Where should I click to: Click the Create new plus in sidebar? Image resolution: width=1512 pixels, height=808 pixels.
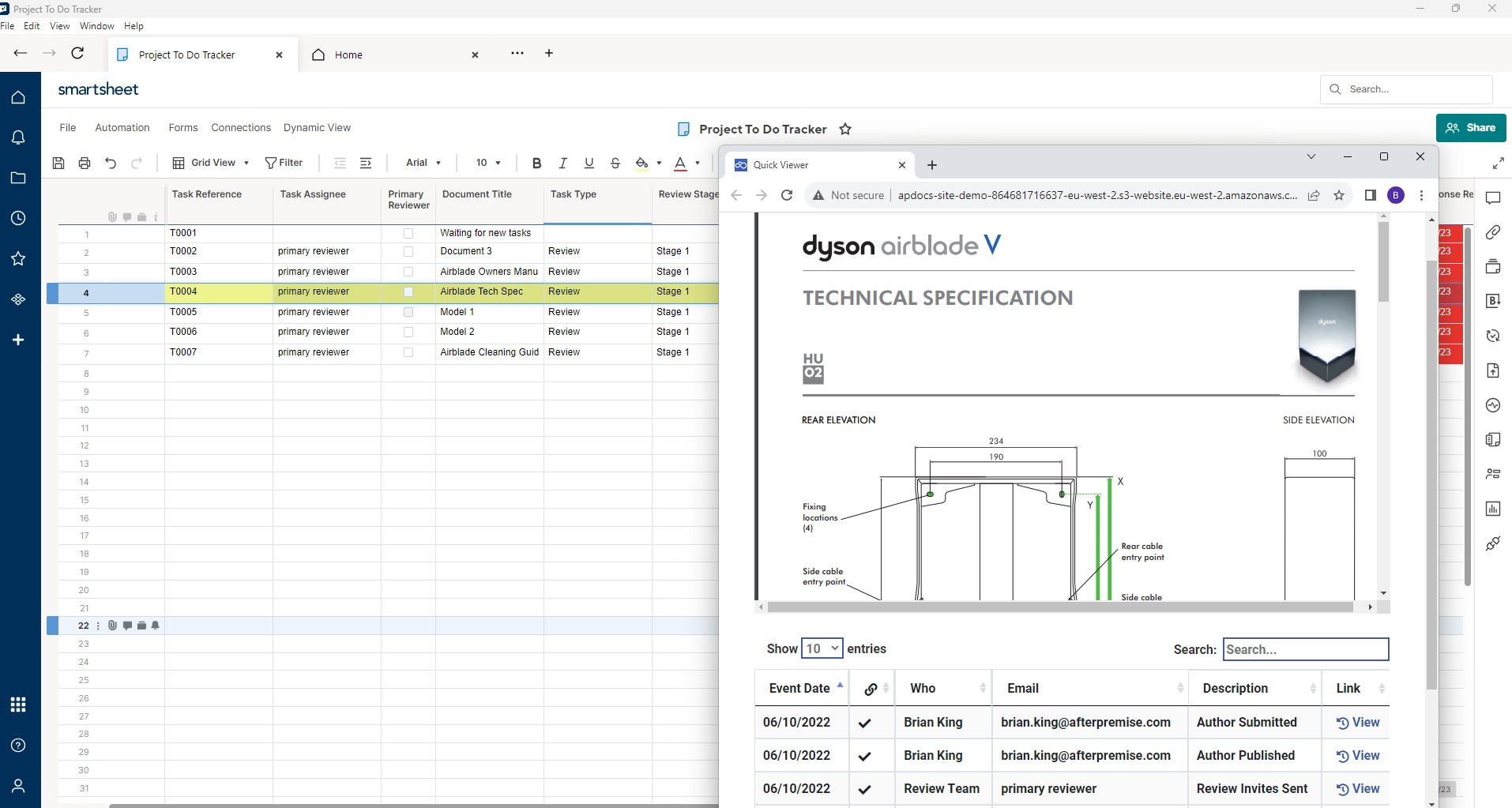pyautogui.click(x=18, y=340)
